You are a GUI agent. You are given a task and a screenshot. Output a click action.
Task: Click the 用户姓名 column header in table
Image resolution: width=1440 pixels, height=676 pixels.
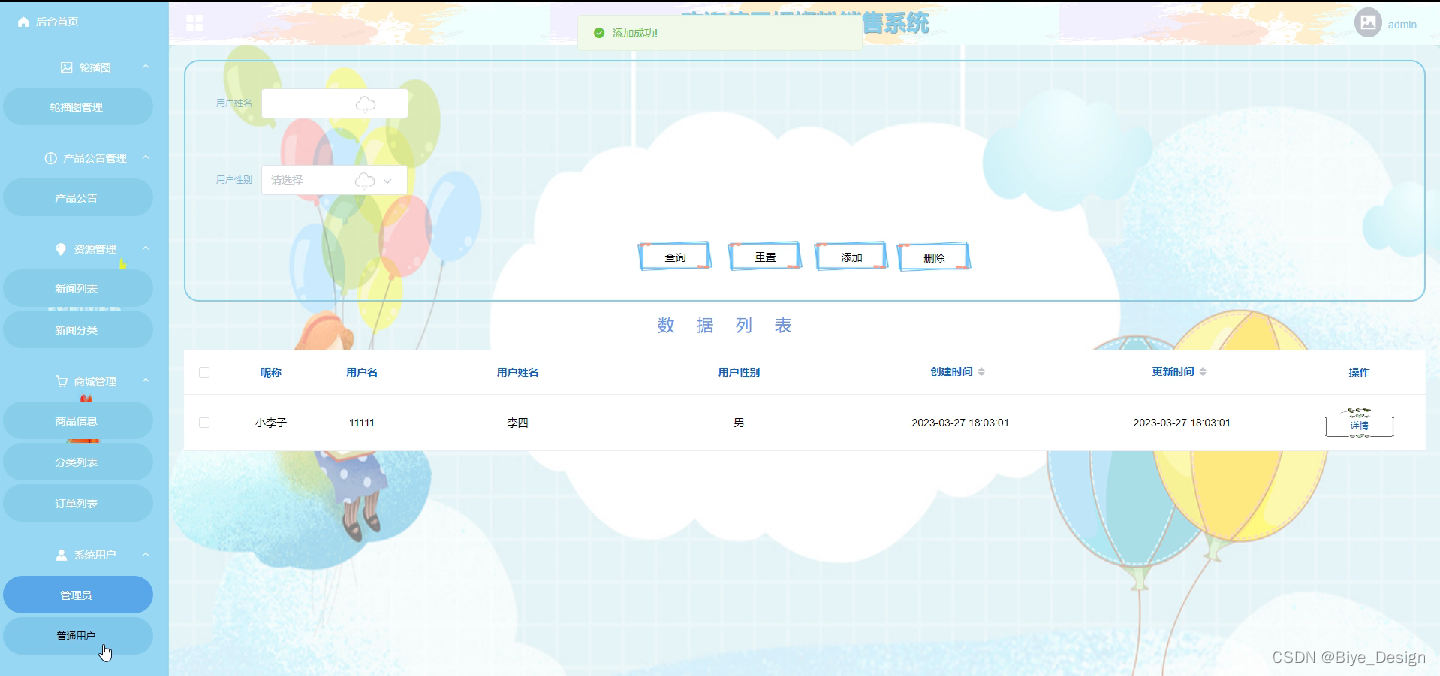[x=518, y=372]
